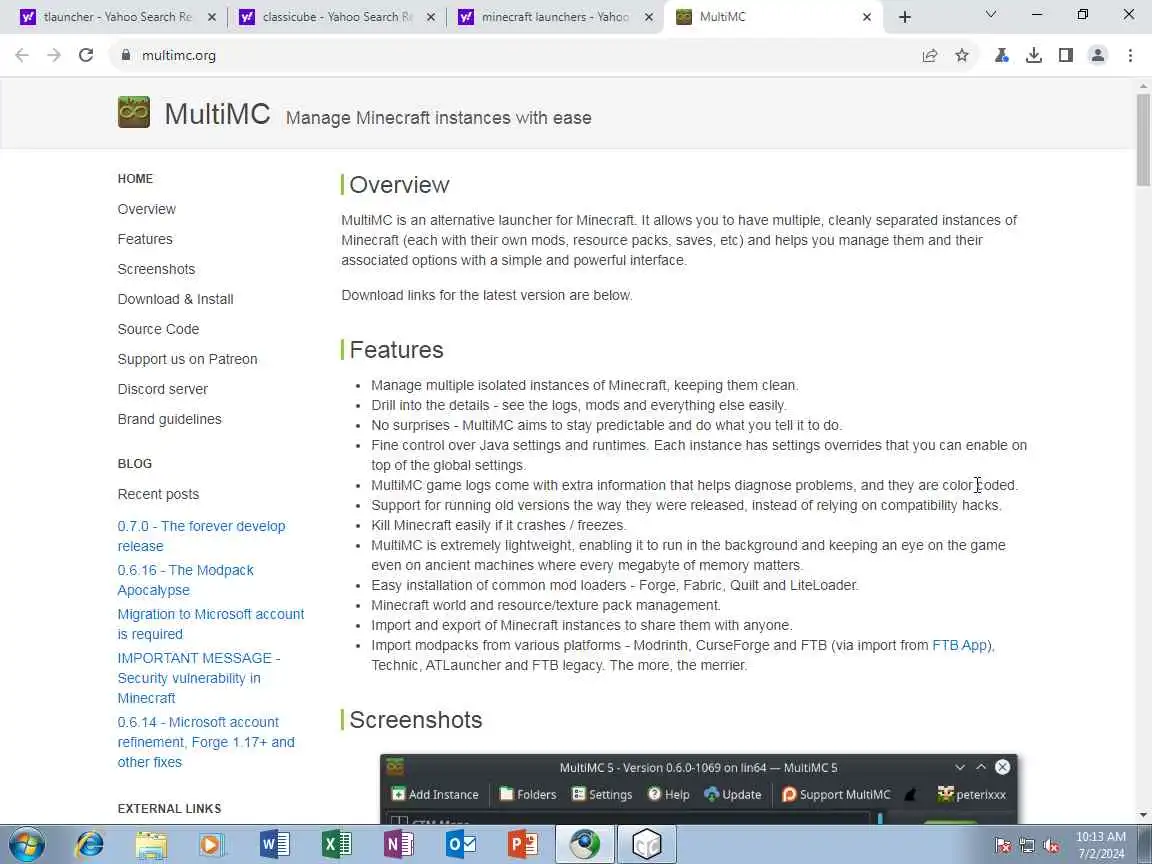Launch PowerPoint from the taskbar
The image size is (1152, 864).
coord(522,845)
